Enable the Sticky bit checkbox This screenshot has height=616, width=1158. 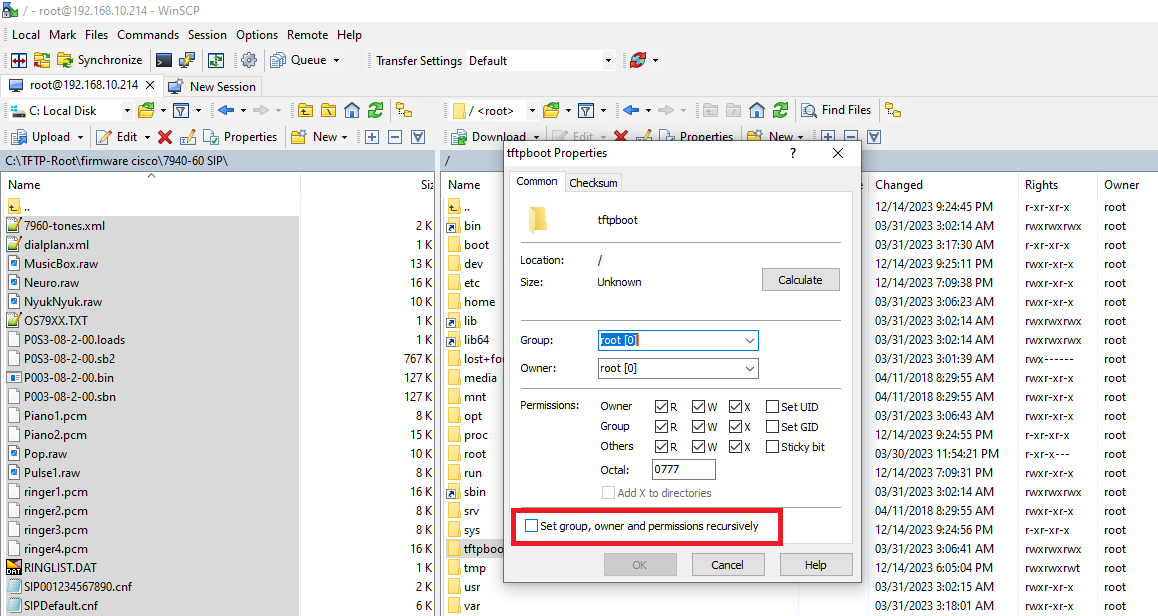coord(772,447)
